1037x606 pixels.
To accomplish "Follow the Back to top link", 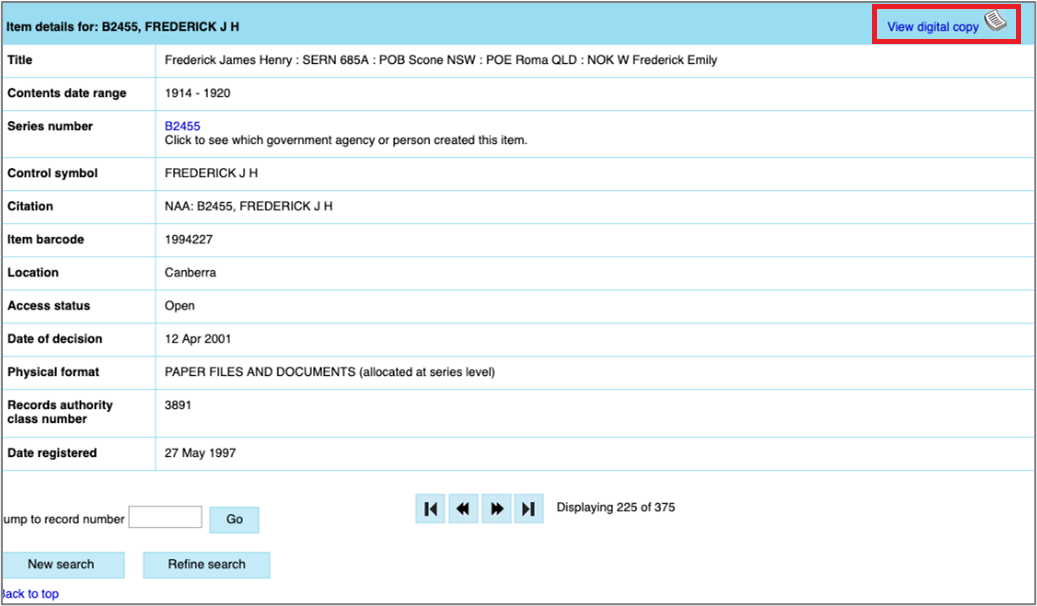I will 30,594.
